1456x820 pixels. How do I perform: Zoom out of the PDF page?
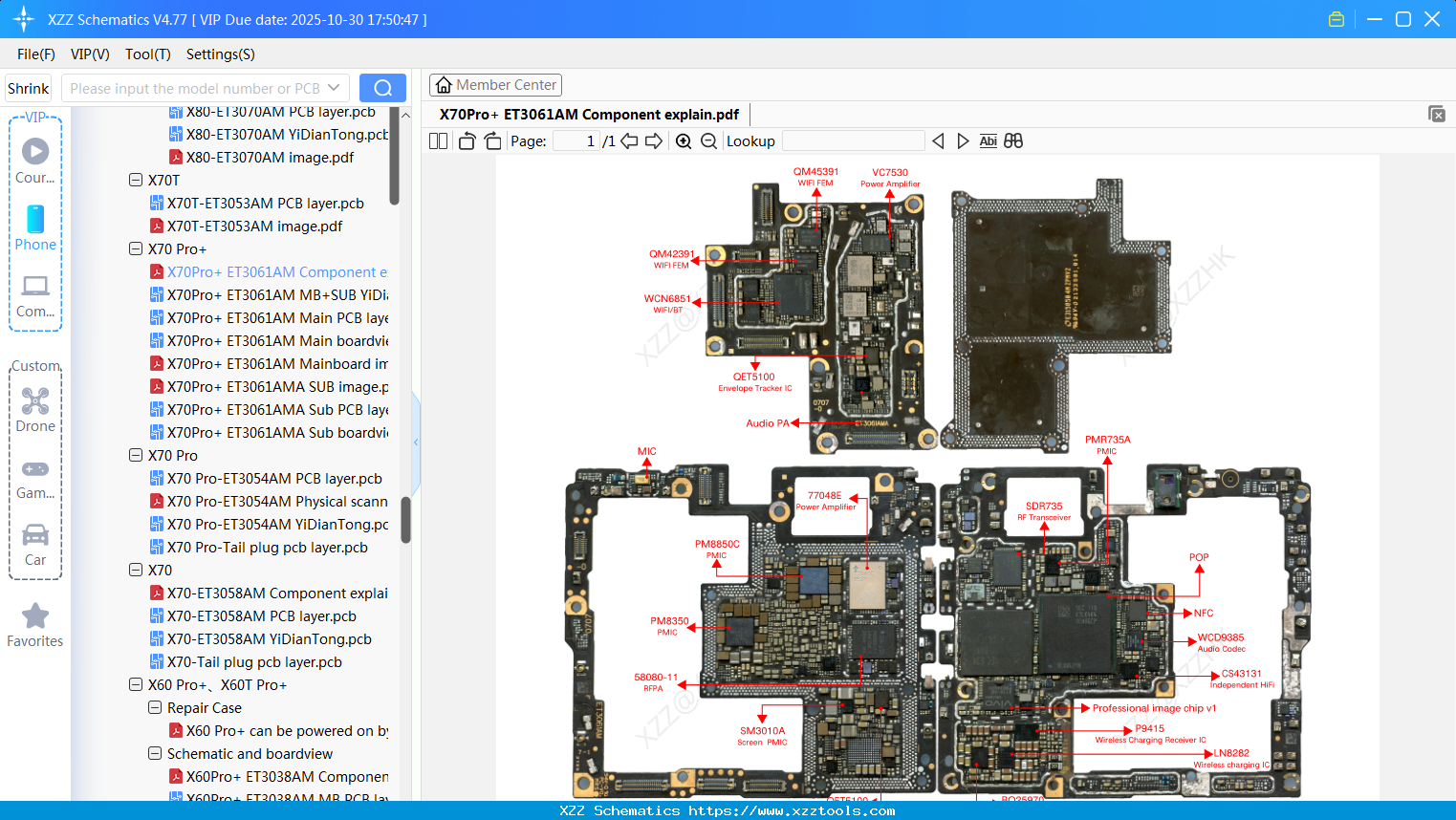[x=708, y=140]
